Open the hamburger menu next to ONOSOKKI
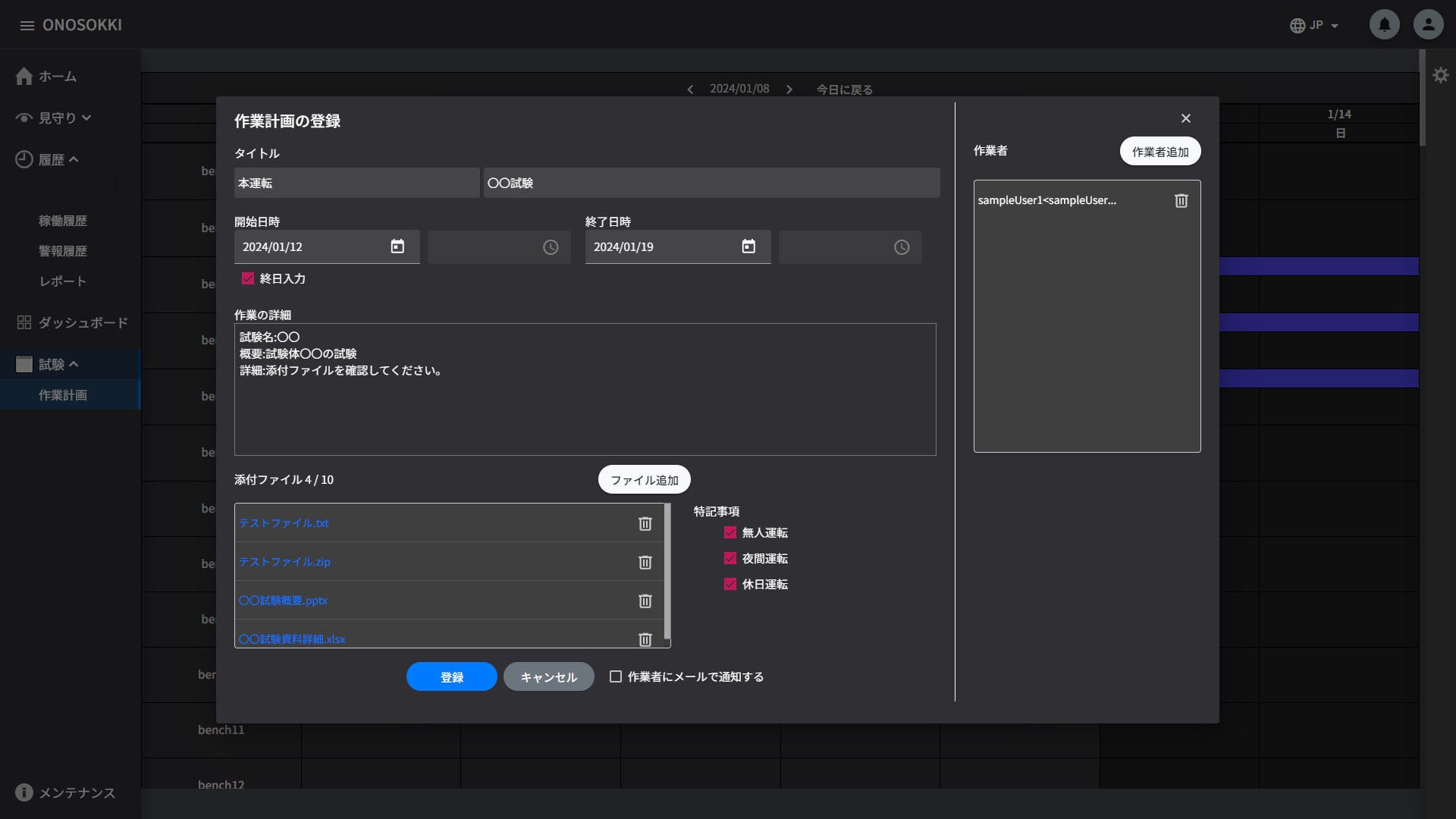The image size is (1456, 819). click(x=27, y=25)
